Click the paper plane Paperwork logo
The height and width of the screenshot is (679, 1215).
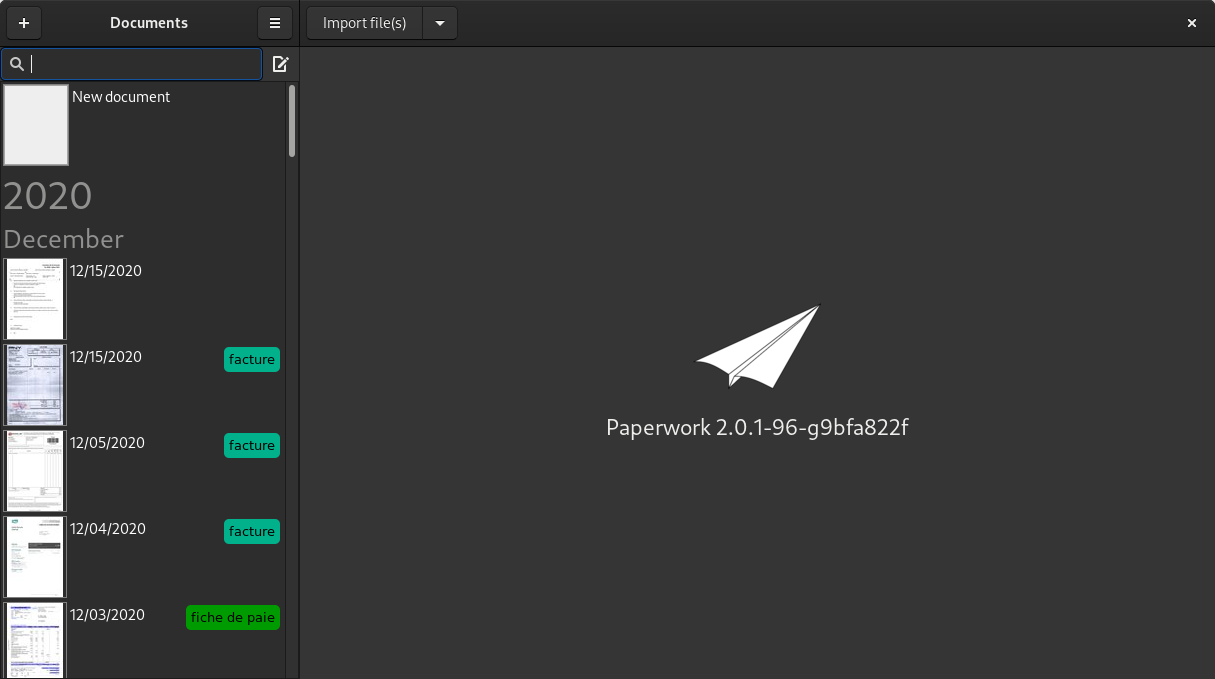[x=757, y=346]
